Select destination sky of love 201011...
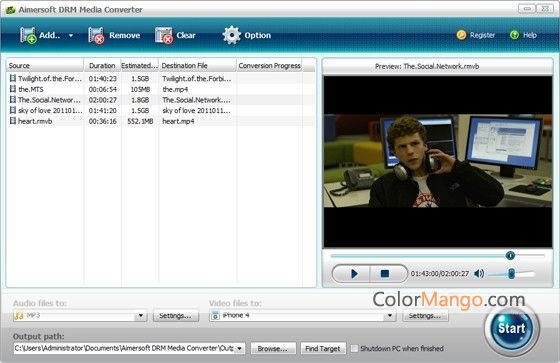This screenshot has width=560, height=363. [196, 111]
